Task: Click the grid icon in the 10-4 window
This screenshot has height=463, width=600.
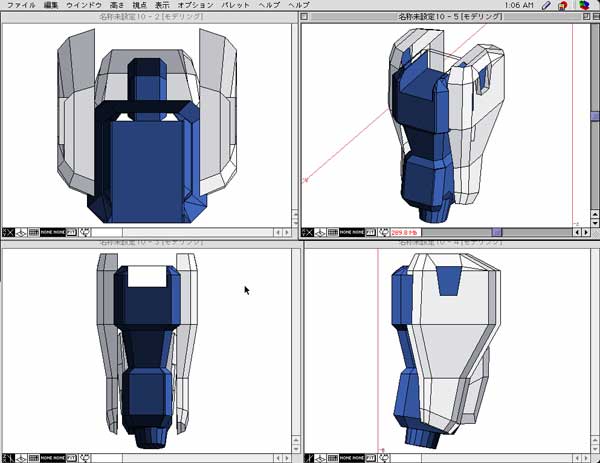Action: pos(333,458)
